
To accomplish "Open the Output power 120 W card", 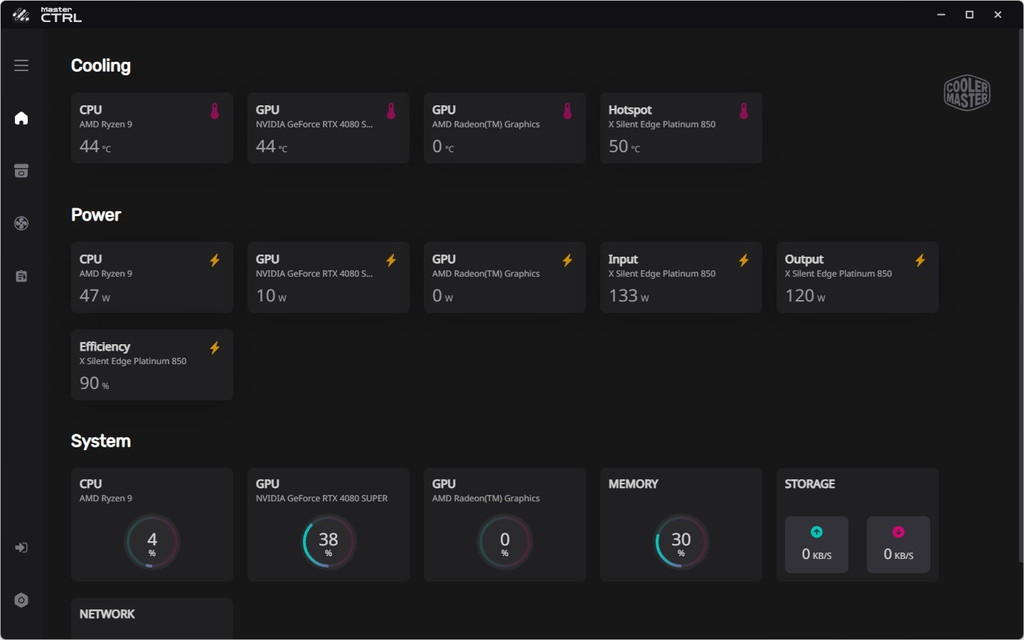I will (857, 278).
